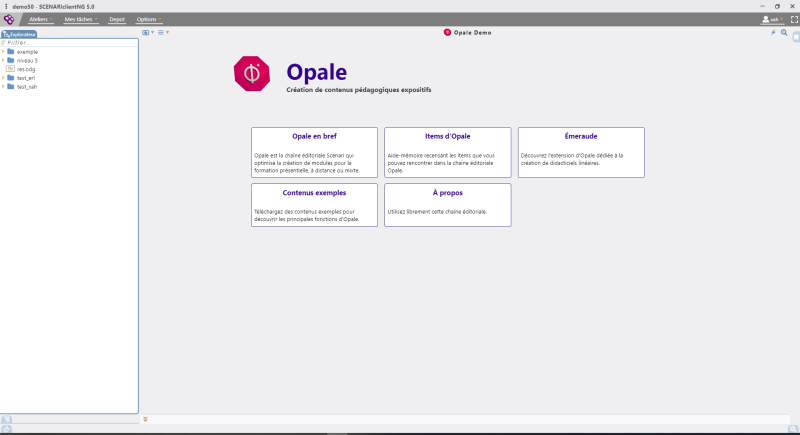Click the Création de contenus pédagogiques expositifs subtitle
The width and height of the screenshot is (800, 435).
359,90
